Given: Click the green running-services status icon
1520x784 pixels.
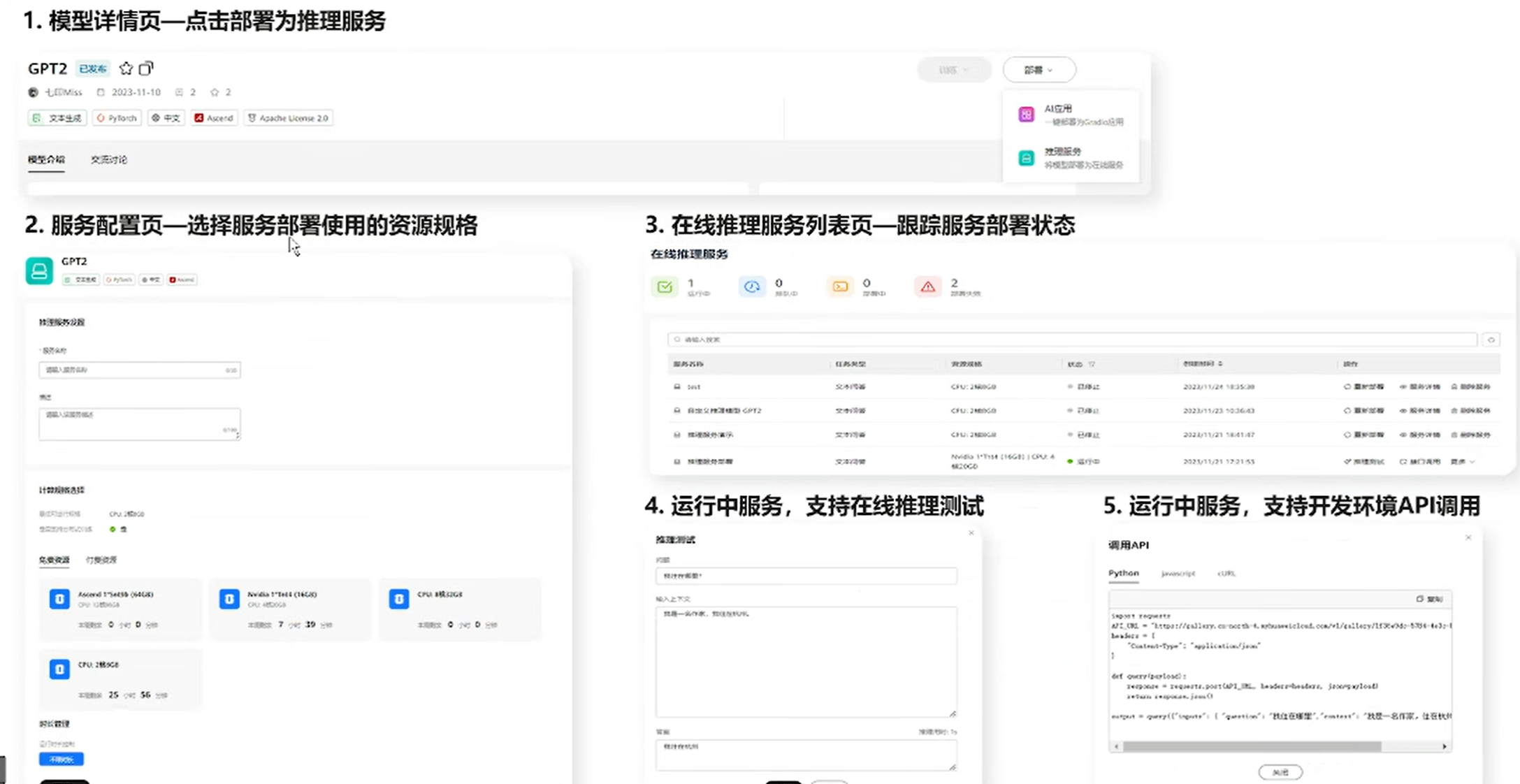Looking at the screenshot, I should [x=665, y=286].
